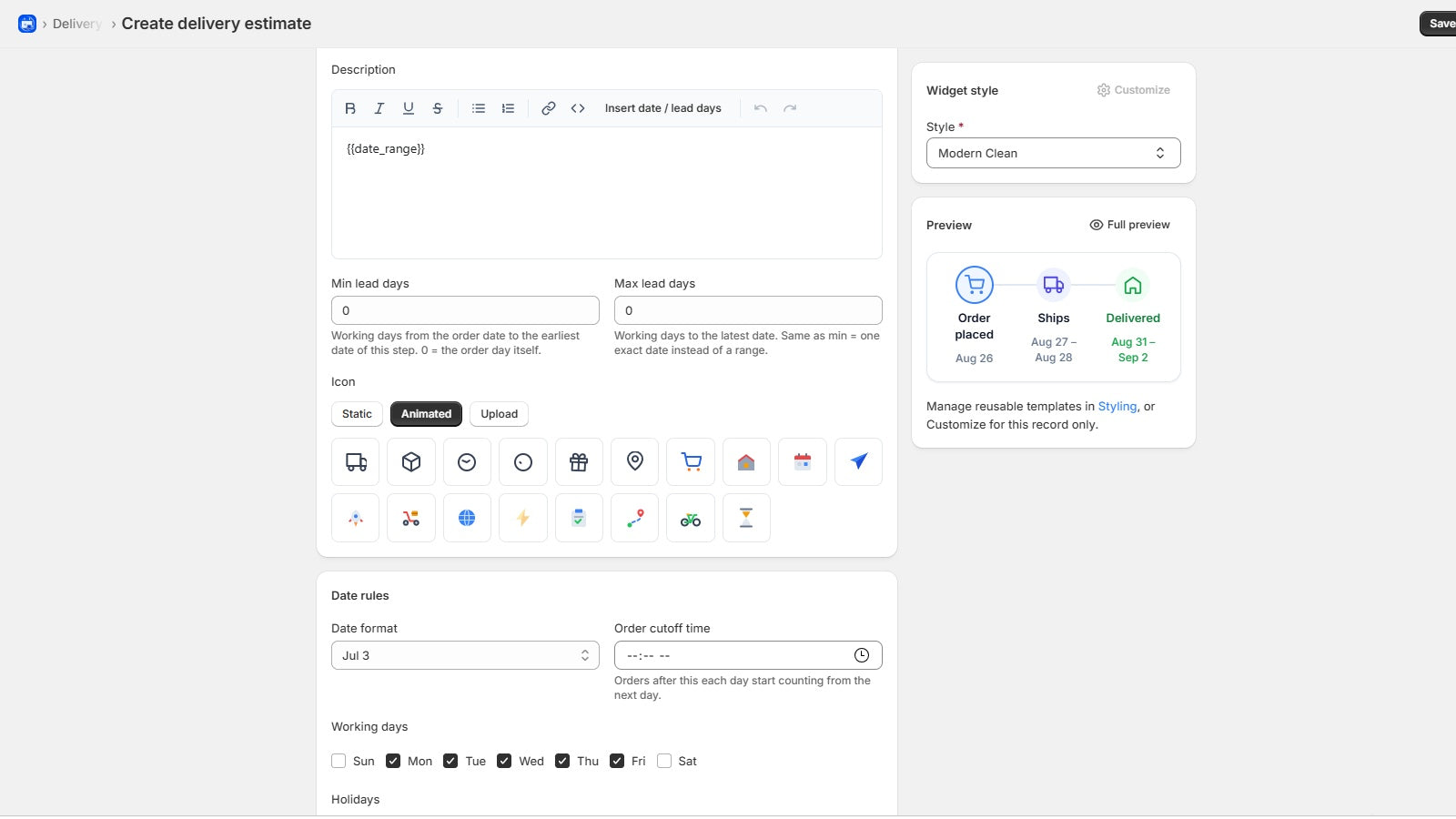The image size is (1456, 819).
Task: Enable Sat as a working day
Action: click(664, 761)
